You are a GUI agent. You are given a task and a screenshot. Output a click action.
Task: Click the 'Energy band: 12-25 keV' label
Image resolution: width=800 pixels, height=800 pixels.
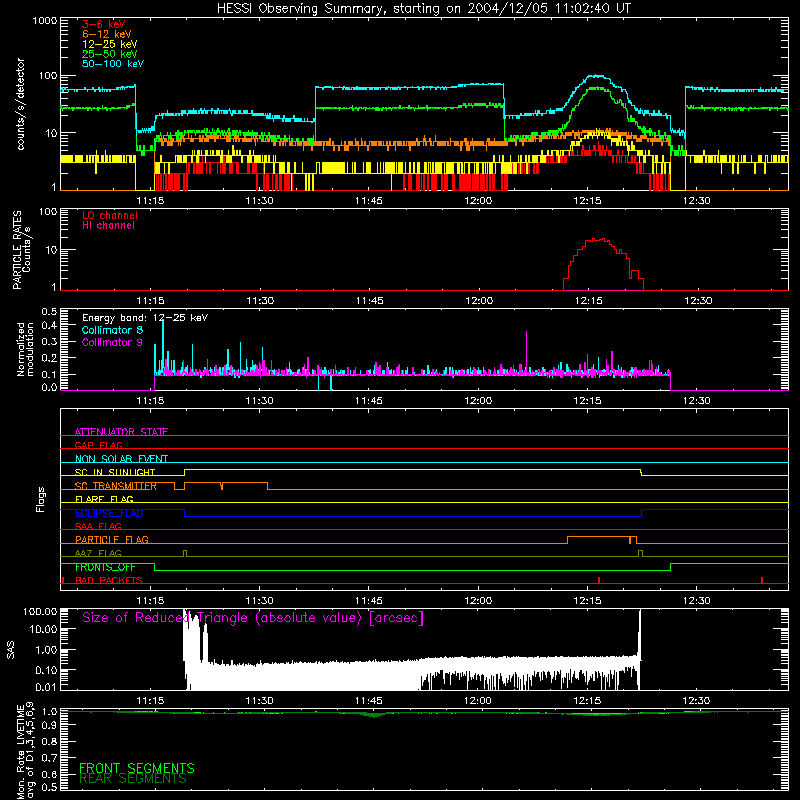(x=145, y=318)
